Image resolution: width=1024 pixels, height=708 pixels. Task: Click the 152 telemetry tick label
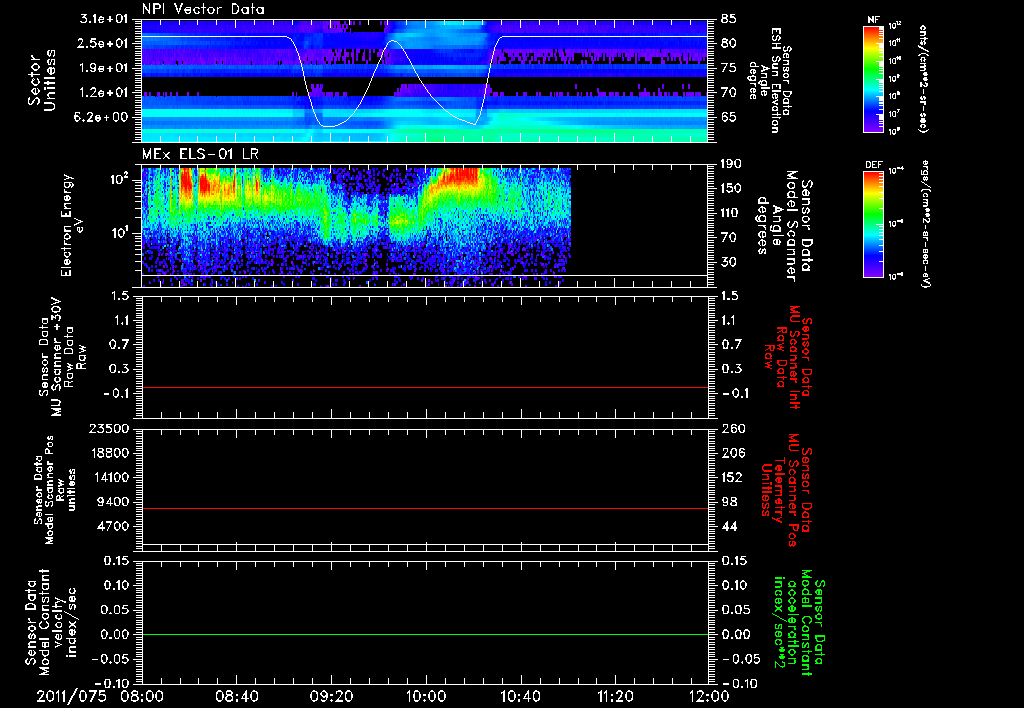click(x=733, y=477)
